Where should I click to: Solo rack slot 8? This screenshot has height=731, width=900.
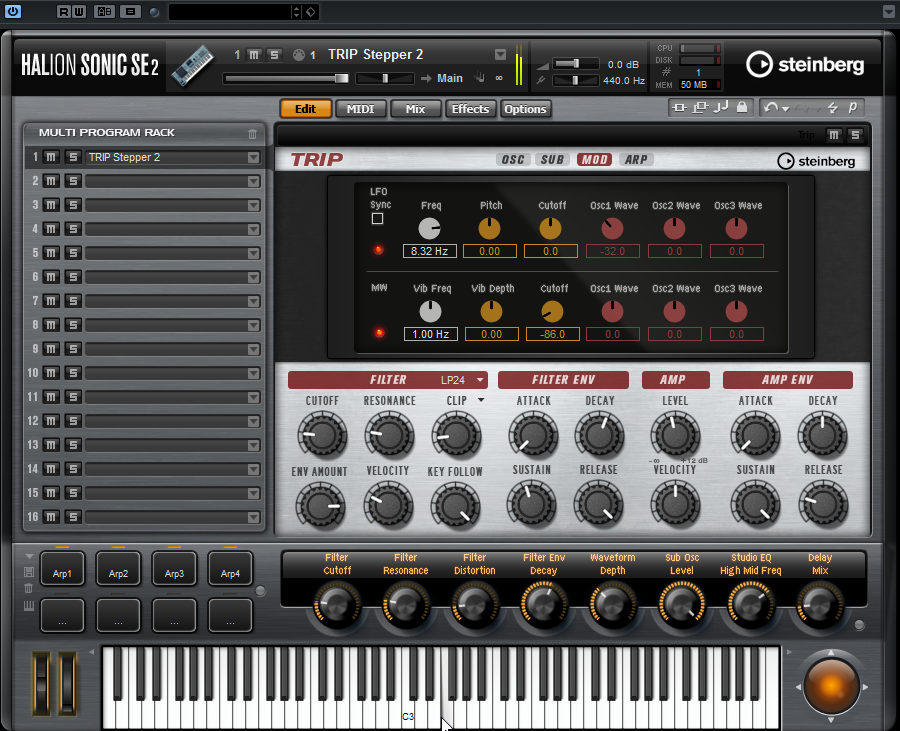(x=73, y=325)
